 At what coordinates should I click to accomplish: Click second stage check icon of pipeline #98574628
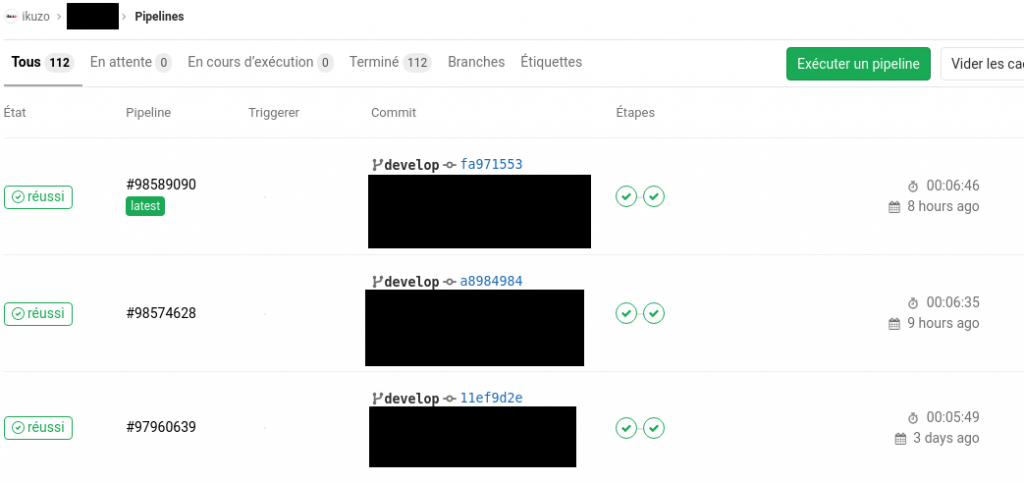point(654,313)
